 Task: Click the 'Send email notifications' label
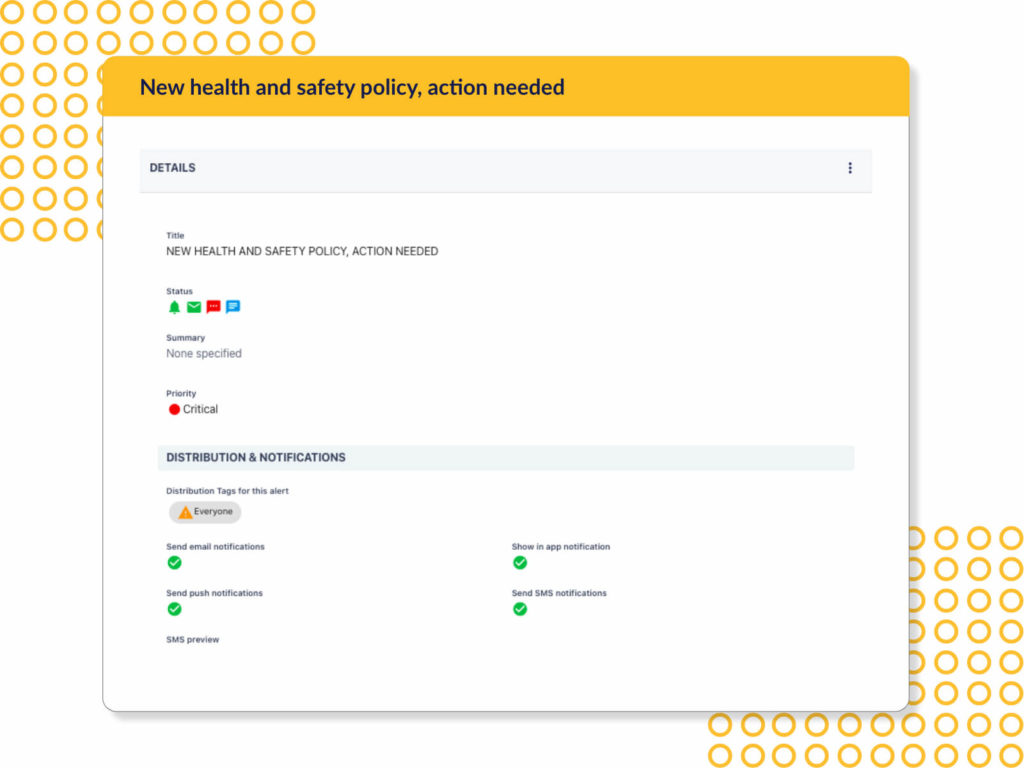[216, 547]
